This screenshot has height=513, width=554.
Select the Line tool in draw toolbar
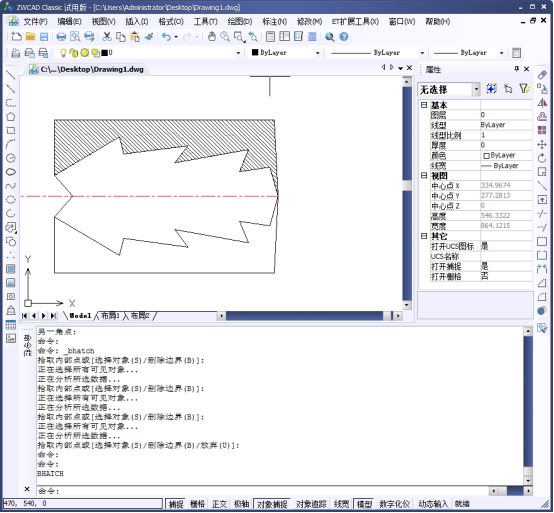[11, 75]
